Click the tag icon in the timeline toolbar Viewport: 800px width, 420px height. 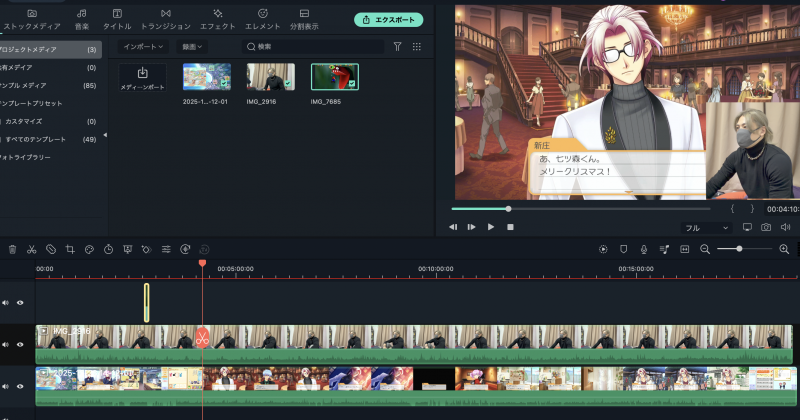pos(51,250)
